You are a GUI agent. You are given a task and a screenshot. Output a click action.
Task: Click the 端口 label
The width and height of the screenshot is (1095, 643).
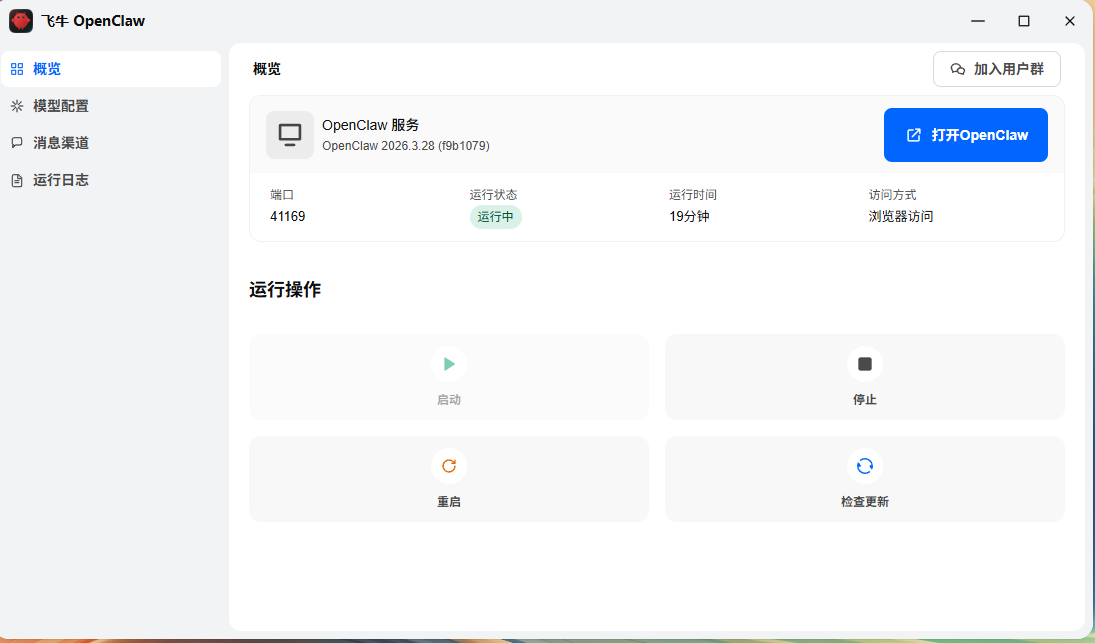pyautogui.click(x=282, y=195)
